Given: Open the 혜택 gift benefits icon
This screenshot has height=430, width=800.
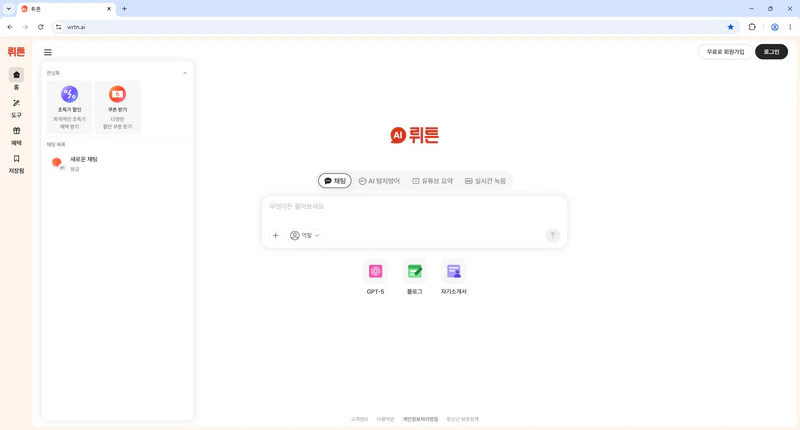Looking at the screenshot, I should (x=16, y=131).
